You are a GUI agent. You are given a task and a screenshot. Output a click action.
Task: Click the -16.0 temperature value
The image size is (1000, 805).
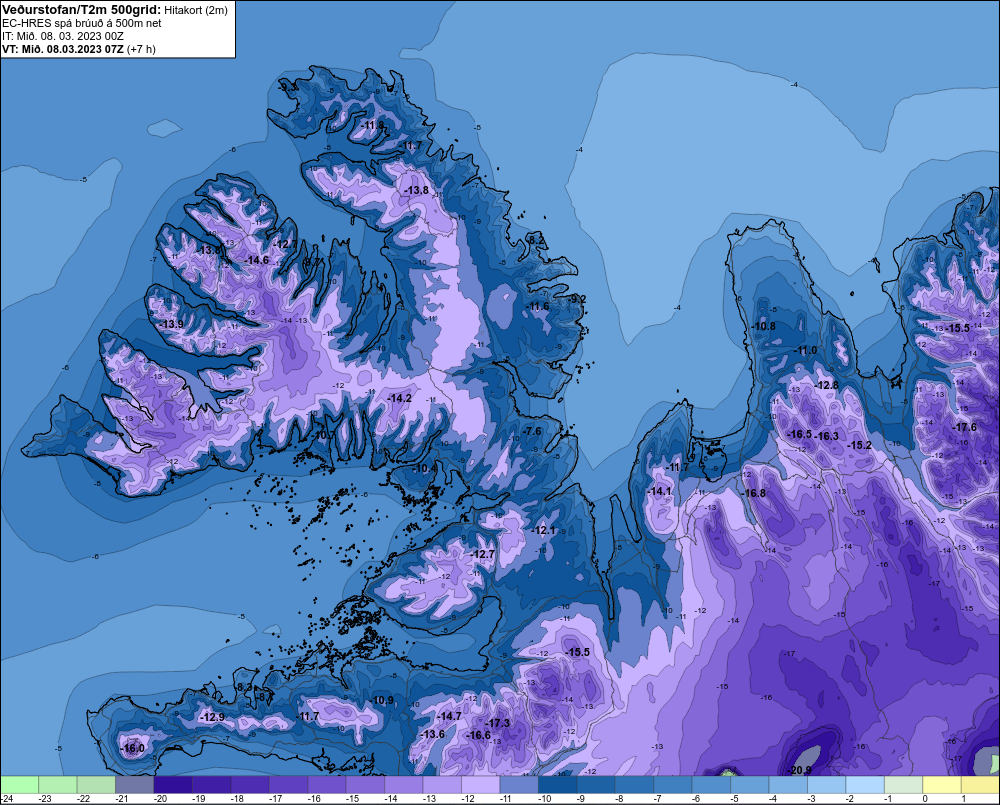pyautogui.click(x=133, y=748)
